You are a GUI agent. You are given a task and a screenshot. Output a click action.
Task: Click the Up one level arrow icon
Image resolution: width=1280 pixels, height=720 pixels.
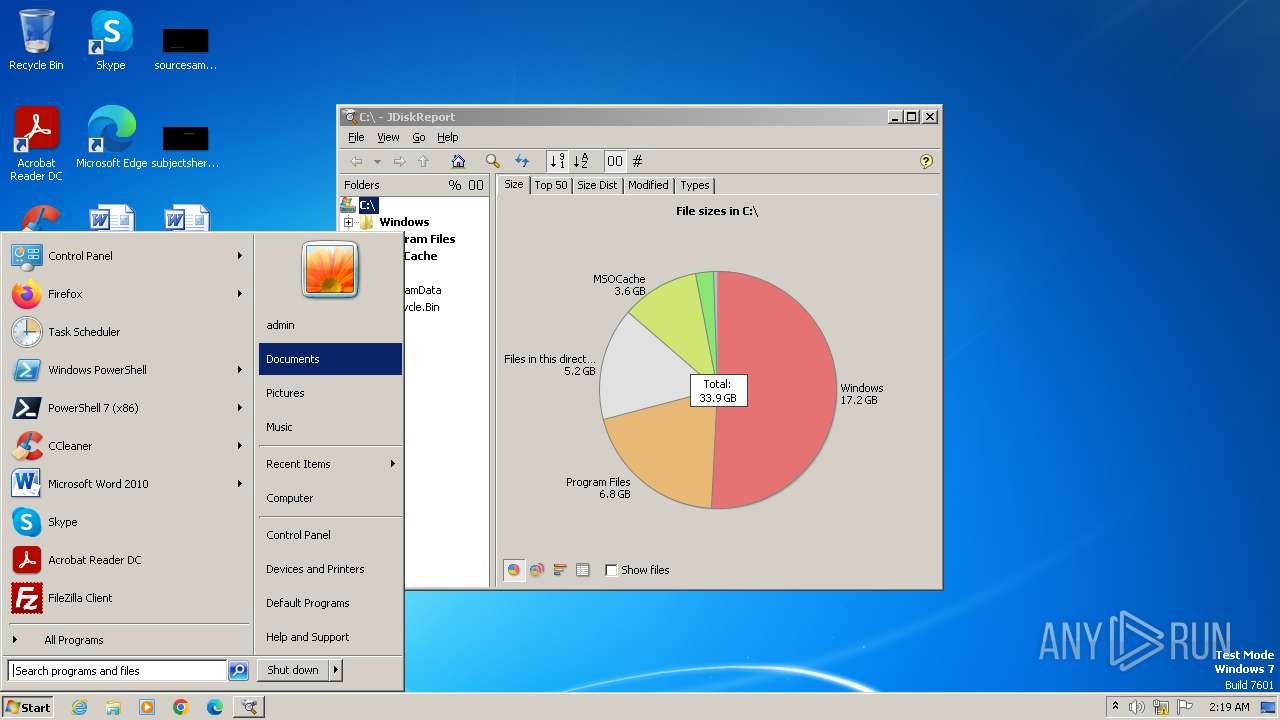click(423, 161)
